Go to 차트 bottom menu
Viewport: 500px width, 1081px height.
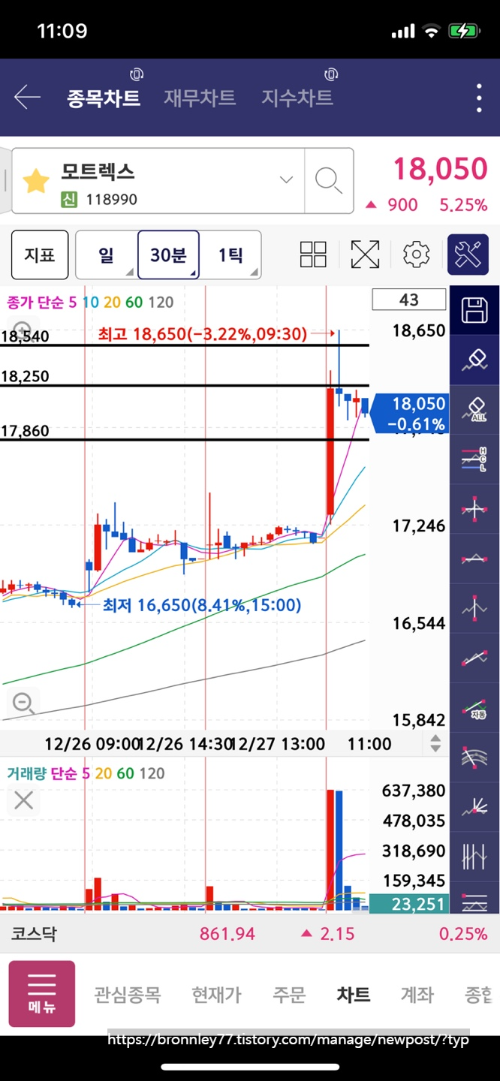[x=353, y=994]
